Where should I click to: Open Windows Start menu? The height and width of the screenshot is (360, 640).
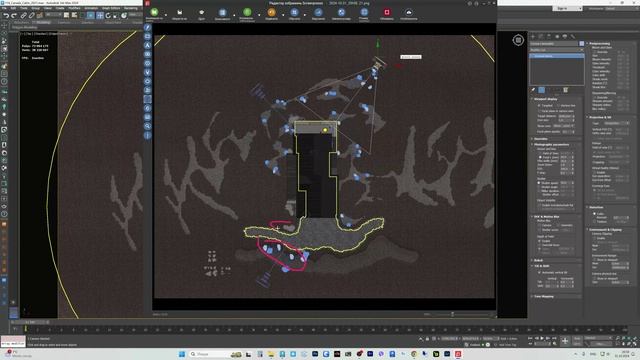182,354
